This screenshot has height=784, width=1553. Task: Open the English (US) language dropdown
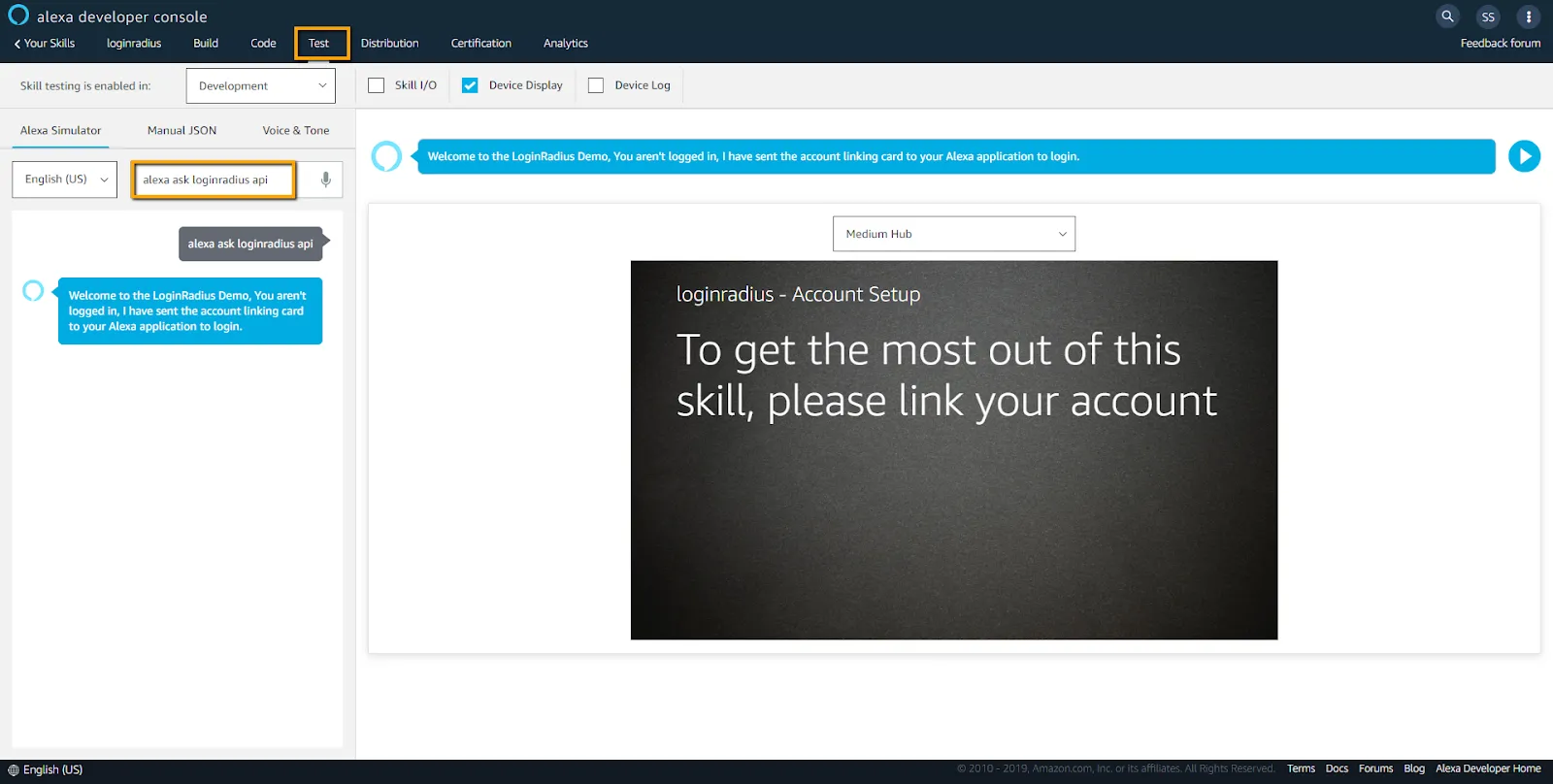pos(65,180)
